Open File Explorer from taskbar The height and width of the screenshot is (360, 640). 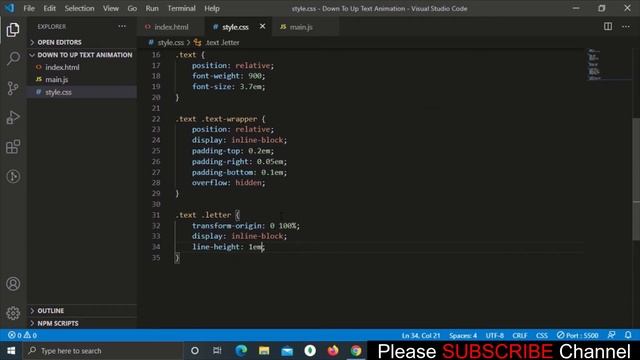pyautogui.click(x=264, y=351)
